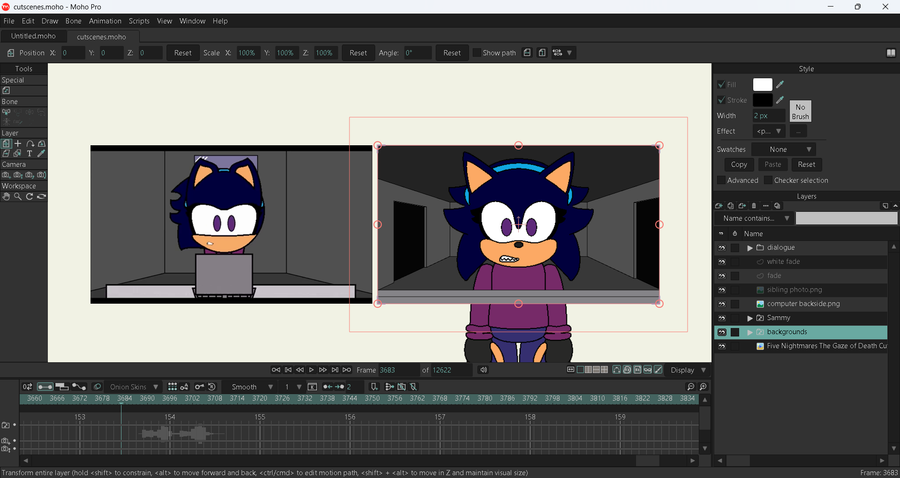Zoom out the timeline with magnifier icon
The height and width of the screenshot is (478, 900).
690,387
